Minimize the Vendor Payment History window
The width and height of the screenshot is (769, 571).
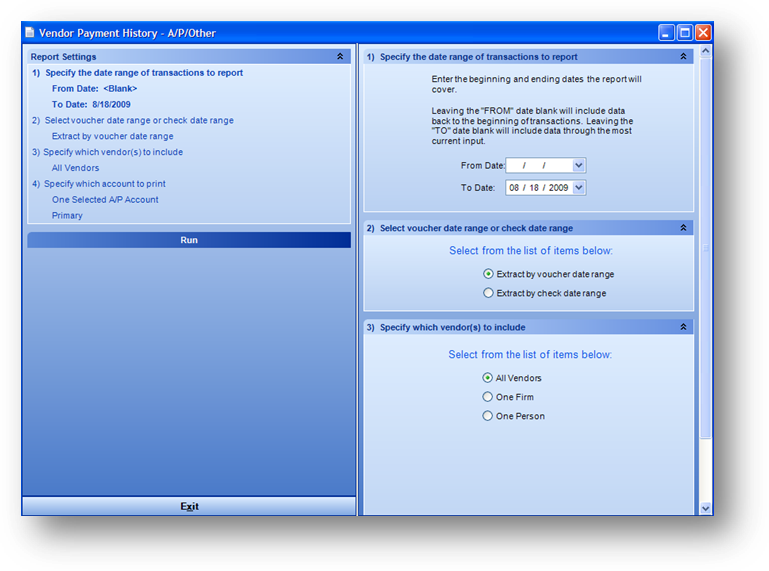click(x=666, y=33)
